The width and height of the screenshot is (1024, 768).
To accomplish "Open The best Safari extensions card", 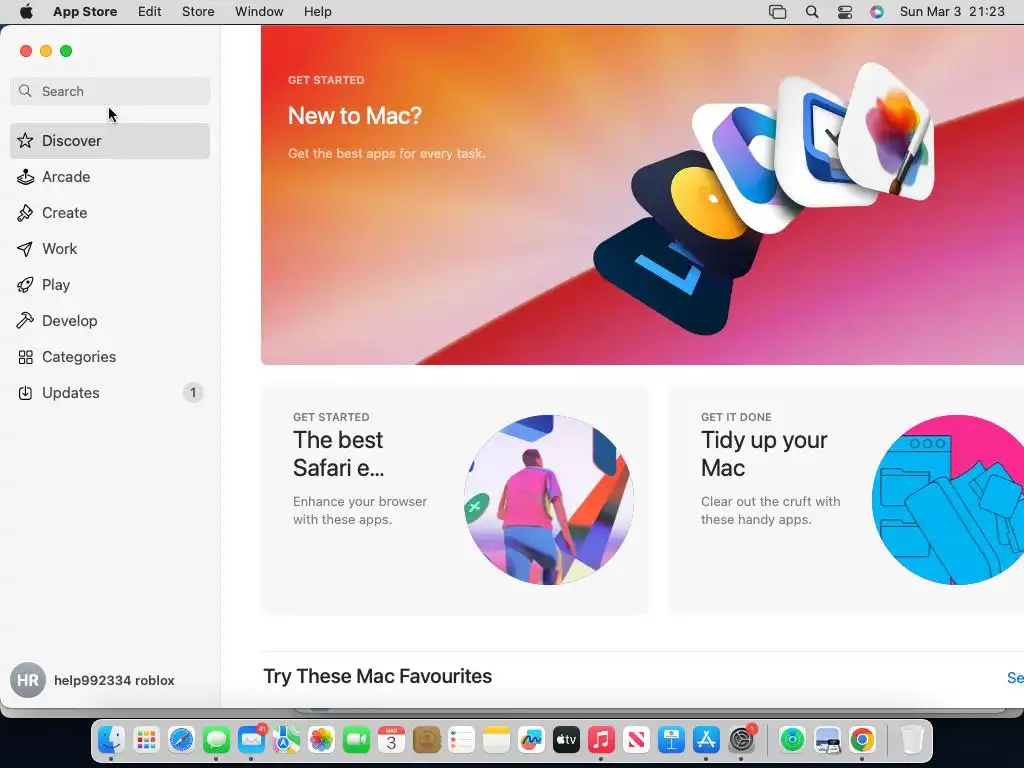I will (455, 500).
